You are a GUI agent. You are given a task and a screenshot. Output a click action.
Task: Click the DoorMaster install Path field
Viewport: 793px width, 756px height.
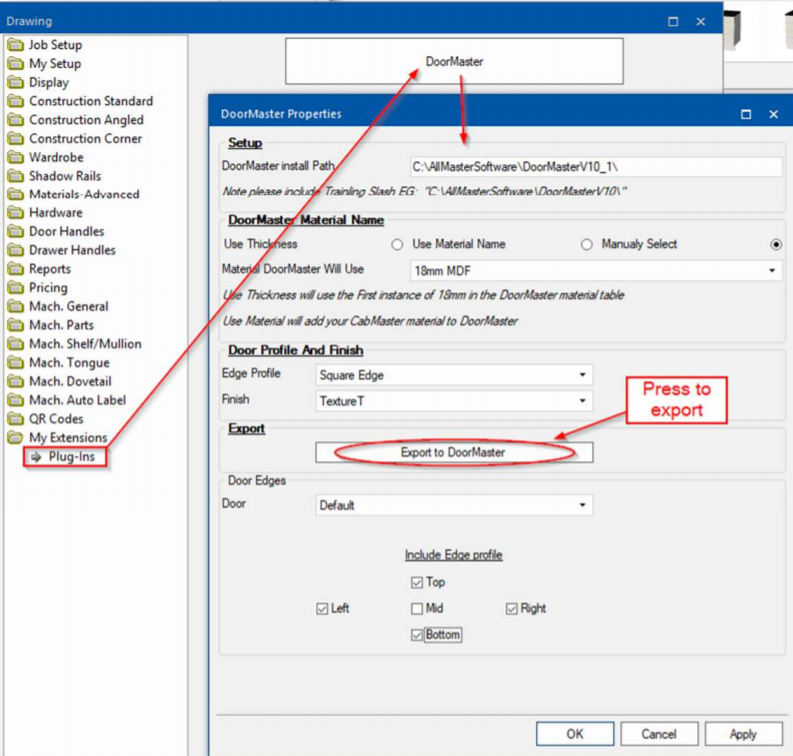596,167
